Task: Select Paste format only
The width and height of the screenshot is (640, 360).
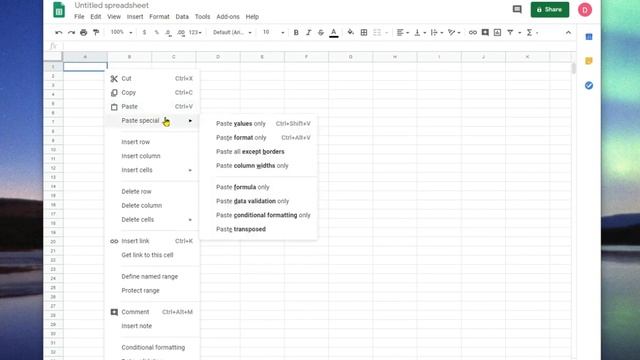Action: (259, 138)
